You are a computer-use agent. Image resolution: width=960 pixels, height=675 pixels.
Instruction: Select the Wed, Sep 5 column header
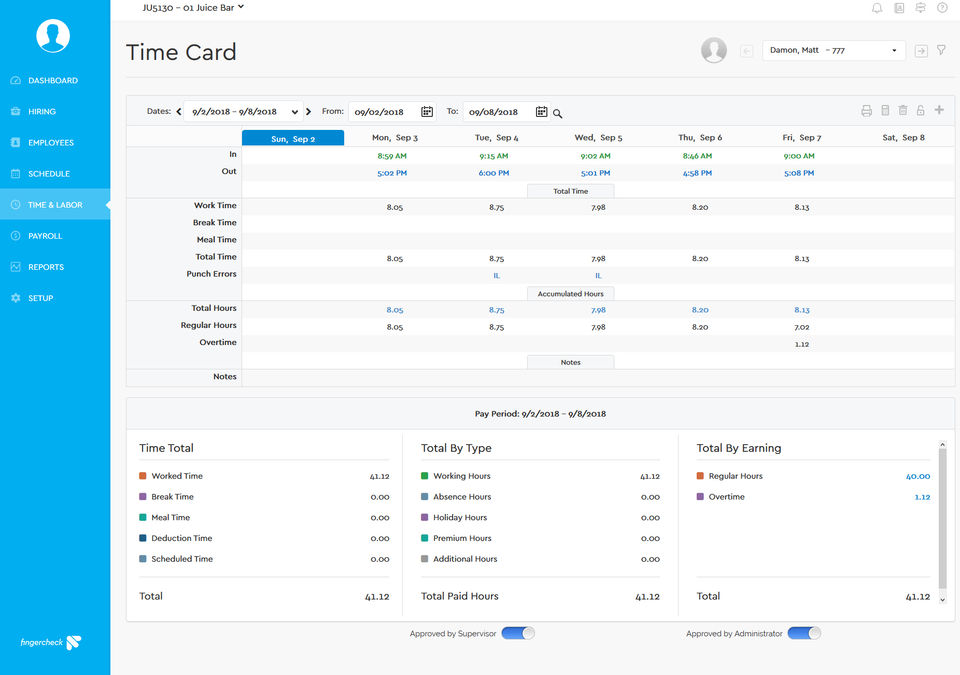(x=598, y=138)
